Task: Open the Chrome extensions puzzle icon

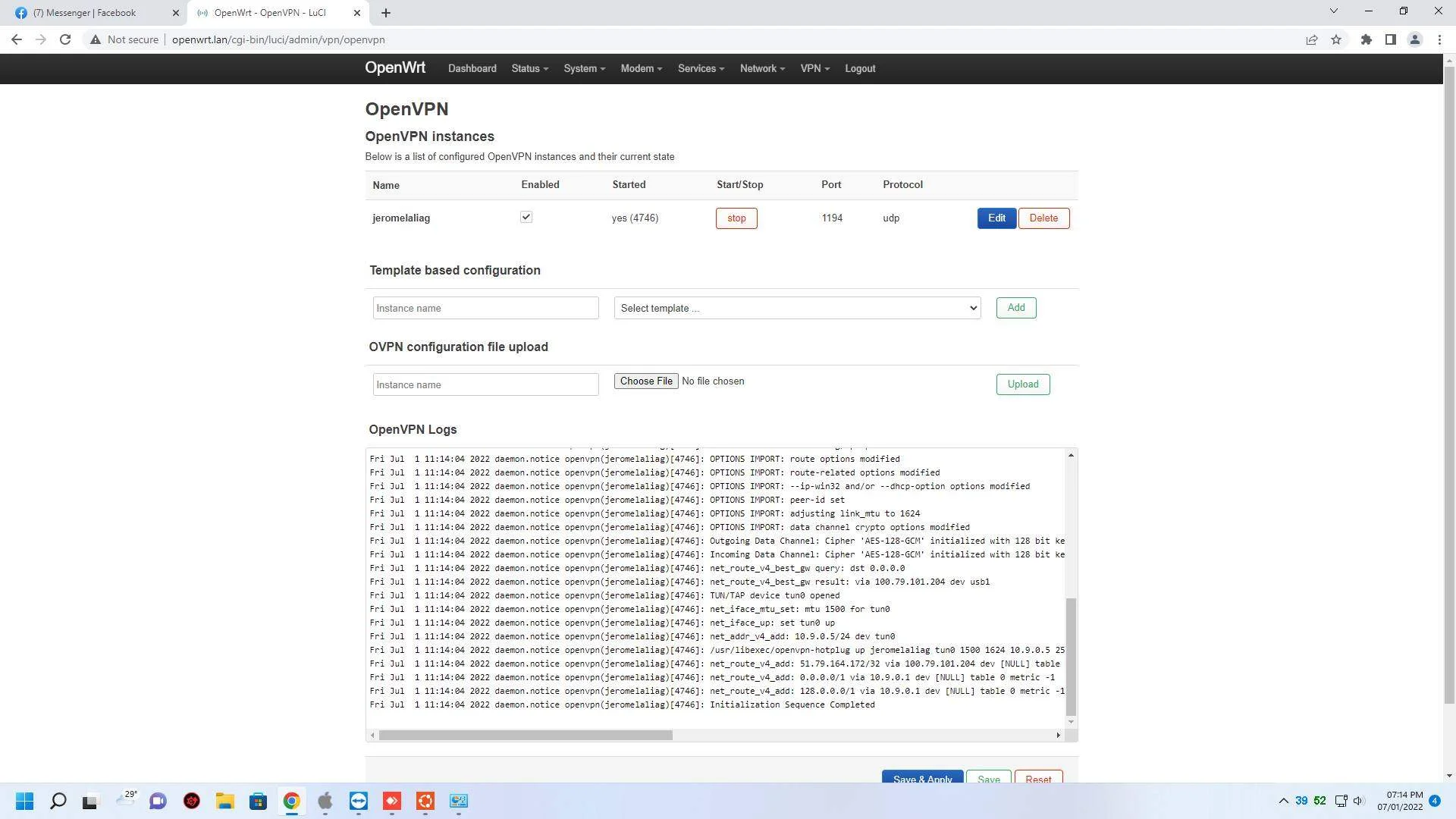Action: pyautogui.click(x=1367, y=39)
